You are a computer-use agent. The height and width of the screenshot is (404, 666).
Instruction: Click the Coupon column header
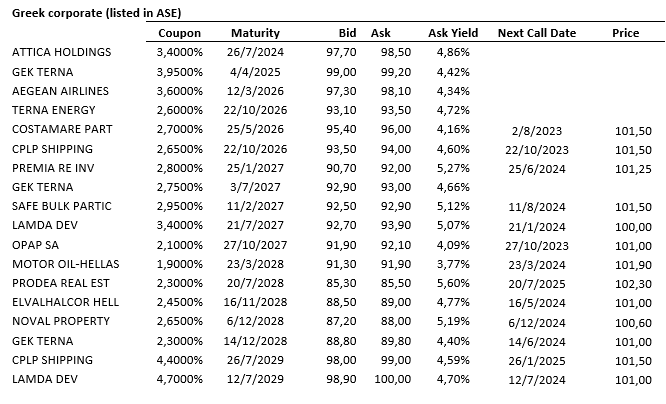pyautogui.click(x=180, y=32)
